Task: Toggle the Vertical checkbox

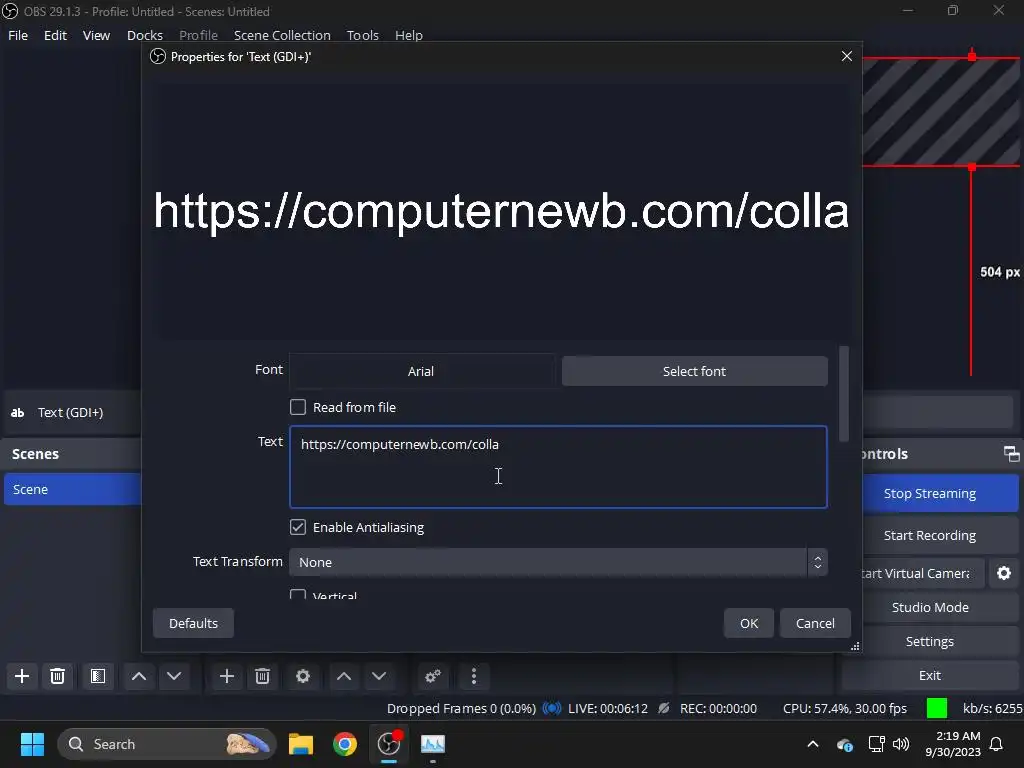Action: [298, 594]
